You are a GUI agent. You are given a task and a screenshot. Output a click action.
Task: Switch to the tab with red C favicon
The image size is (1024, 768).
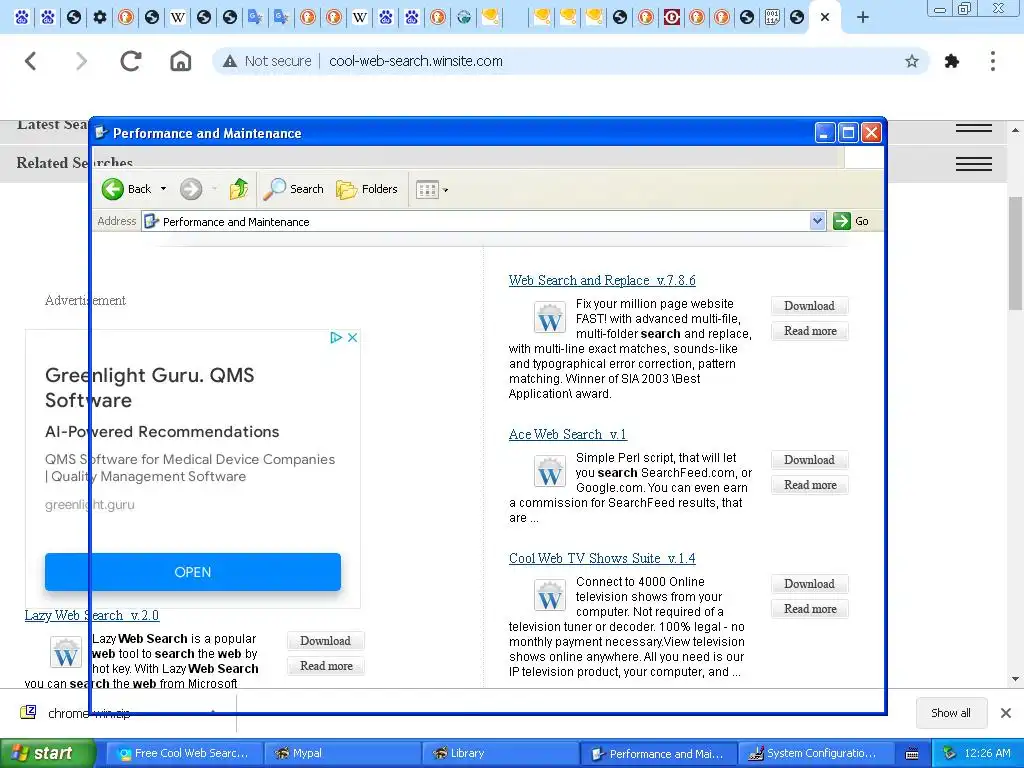tap(672, 17)
